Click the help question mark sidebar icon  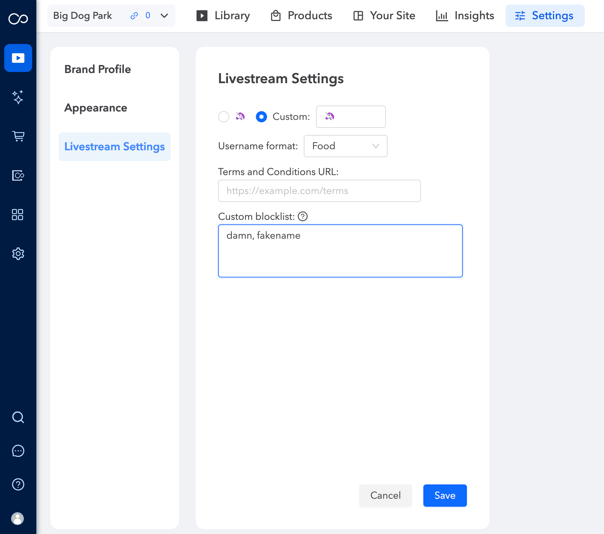(x=18, y=484)
